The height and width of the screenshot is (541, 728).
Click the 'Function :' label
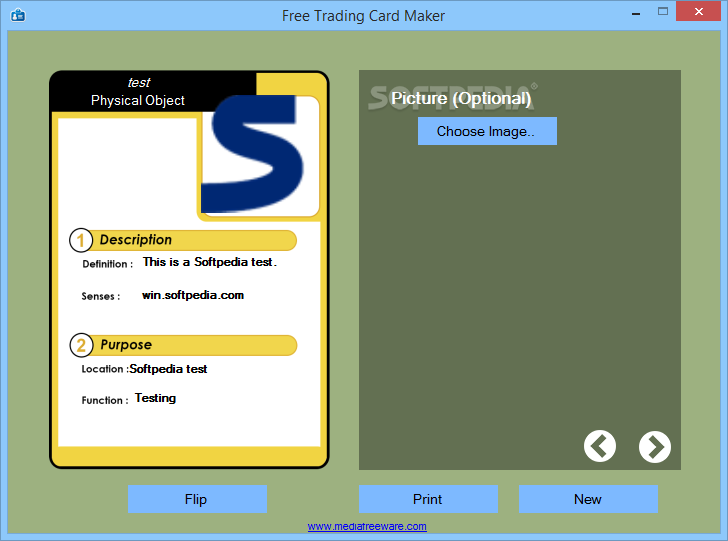pyautogui.click(x=105, y=400)
